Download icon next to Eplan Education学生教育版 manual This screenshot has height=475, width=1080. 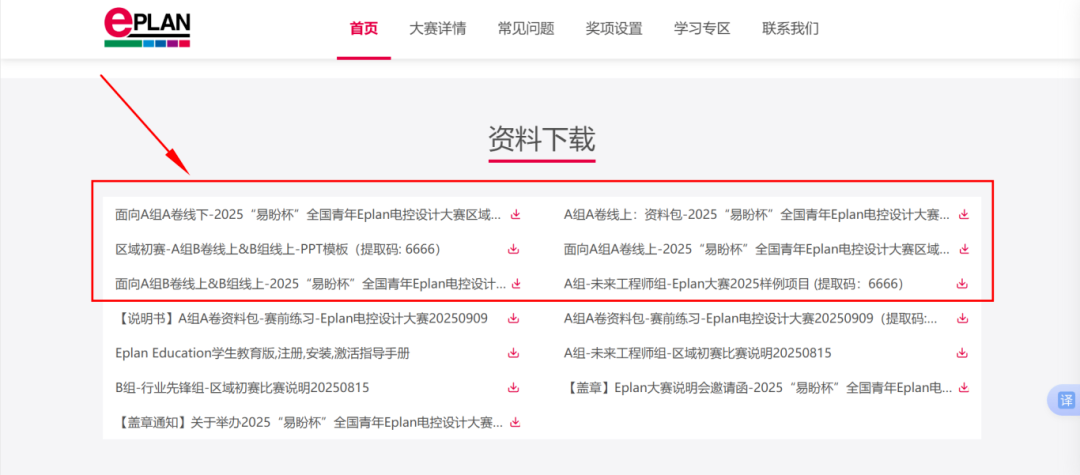point(513,353)
